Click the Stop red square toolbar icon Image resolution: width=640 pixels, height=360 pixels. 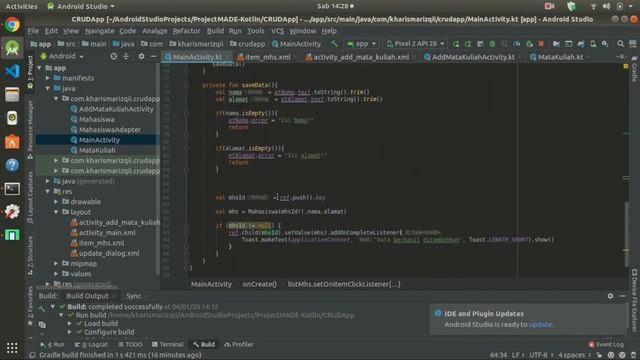click(x=541, y=44)
